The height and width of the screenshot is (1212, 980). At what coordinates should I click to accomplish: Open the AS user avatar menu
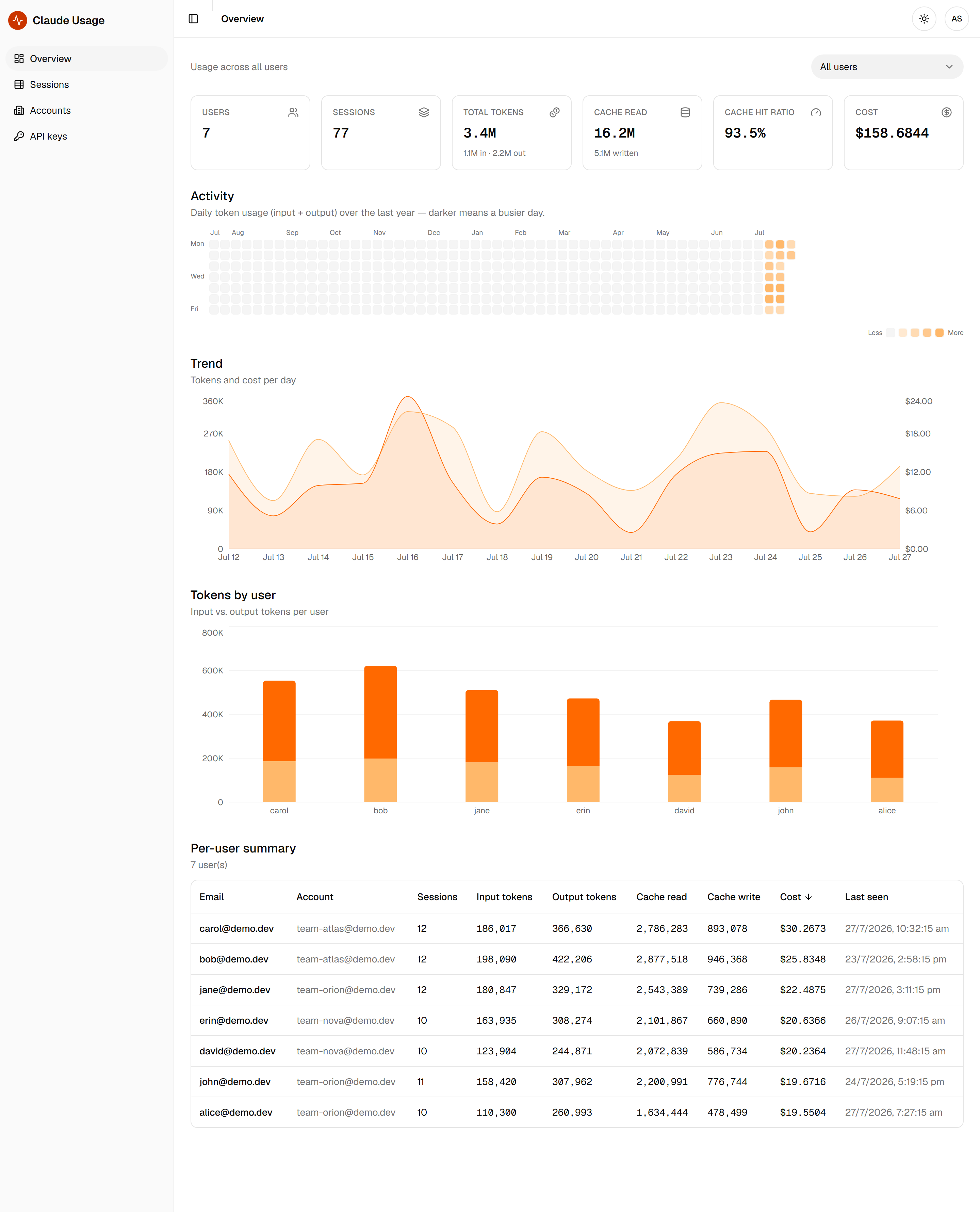(x=956, y=19)
